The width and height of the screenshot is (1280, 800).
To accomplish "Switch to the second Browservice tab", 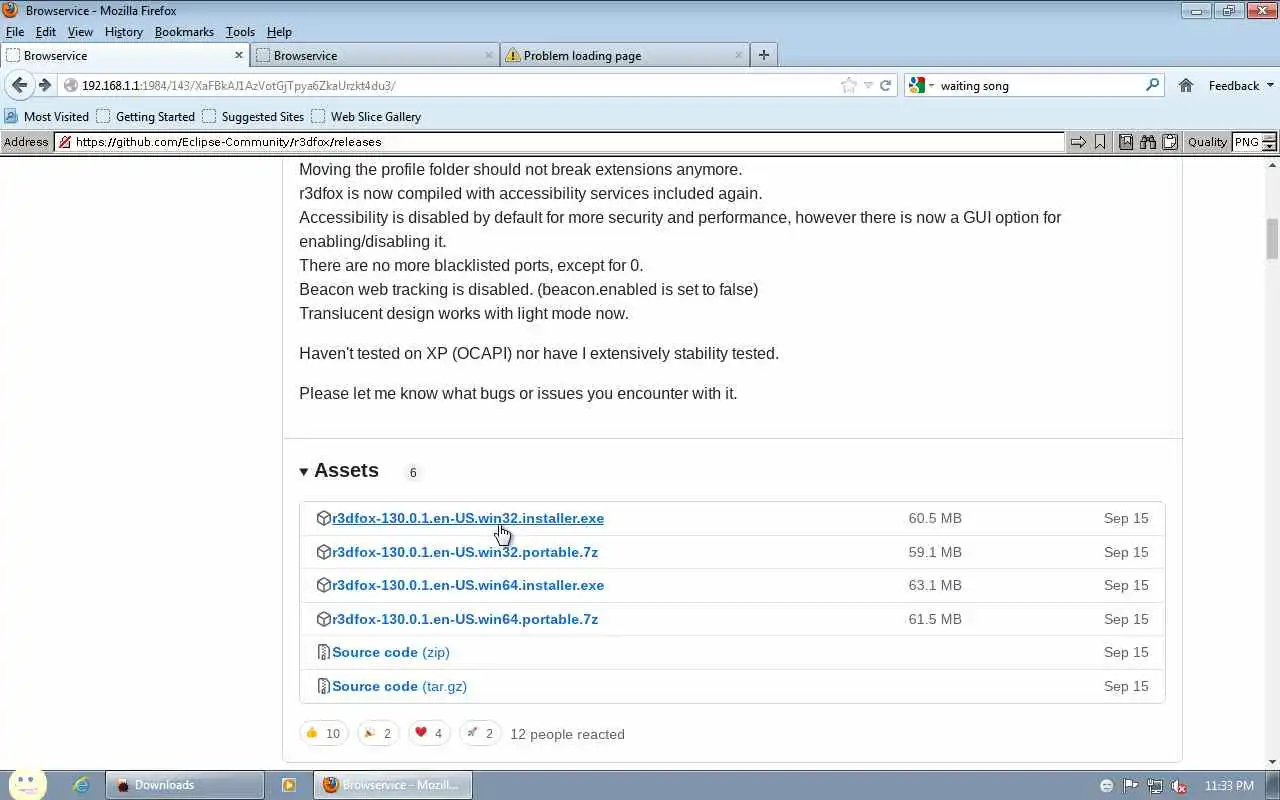I will pyautogui.click(x=374, y=55).
